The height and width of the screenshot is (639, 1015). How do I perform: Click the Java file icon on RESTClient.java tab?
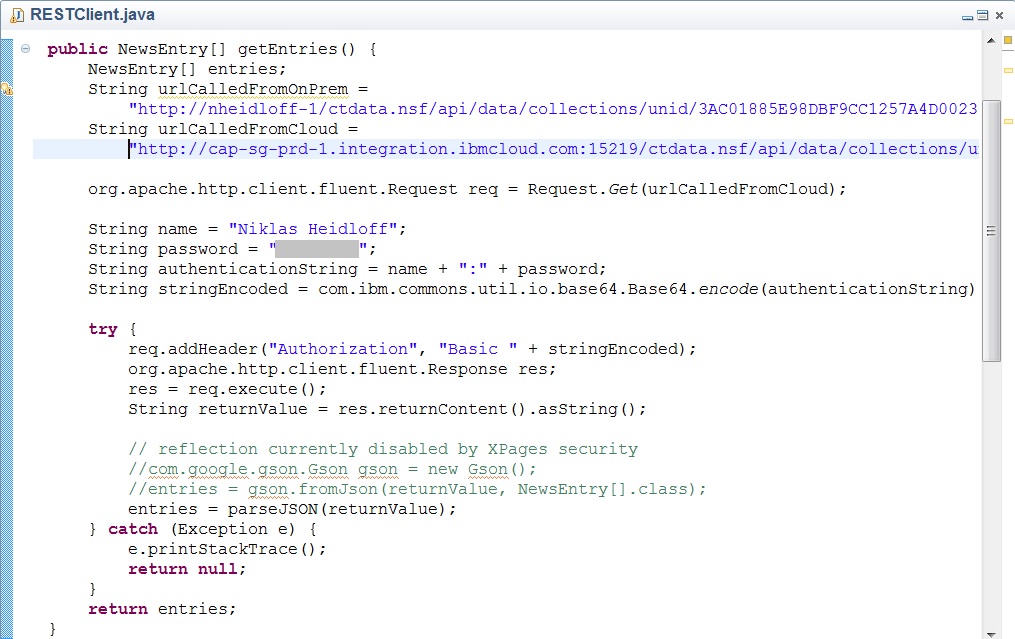click(17, 15)
